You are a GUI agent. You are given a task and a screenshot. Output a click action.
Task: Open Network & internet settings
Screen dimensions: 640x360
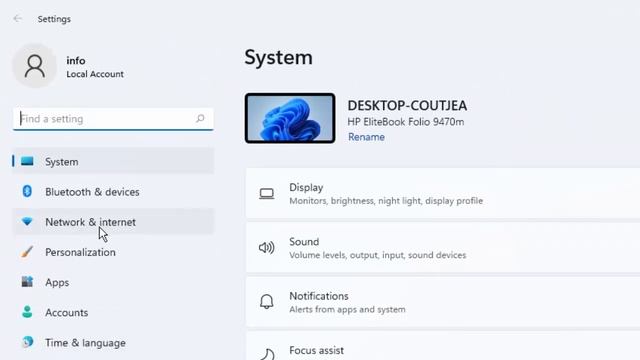coord(113,222)
